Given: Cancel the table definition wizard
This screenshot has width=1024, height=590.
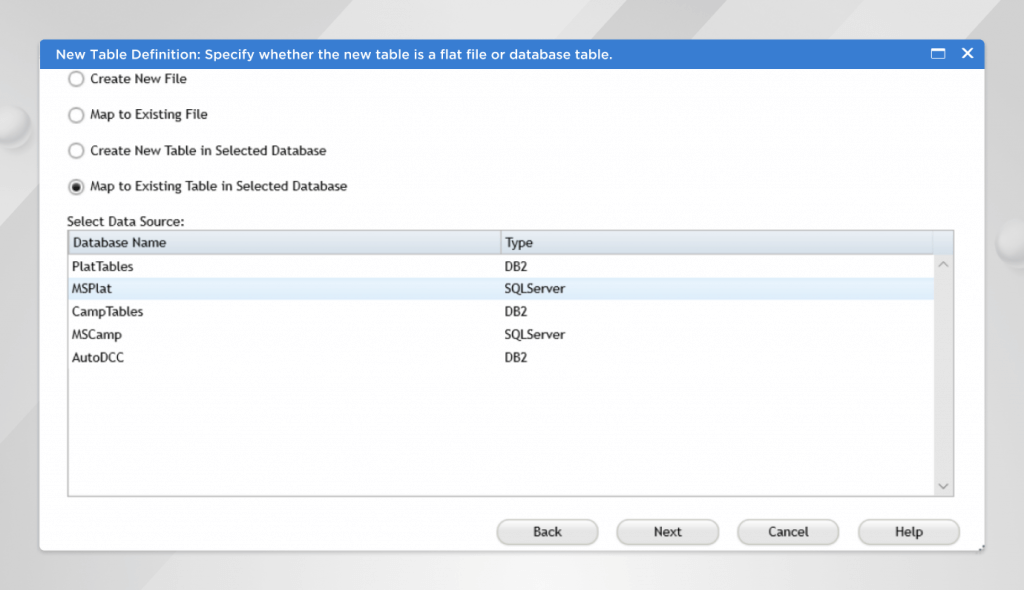Looking at the screenshot, I should tap(788, 532).
